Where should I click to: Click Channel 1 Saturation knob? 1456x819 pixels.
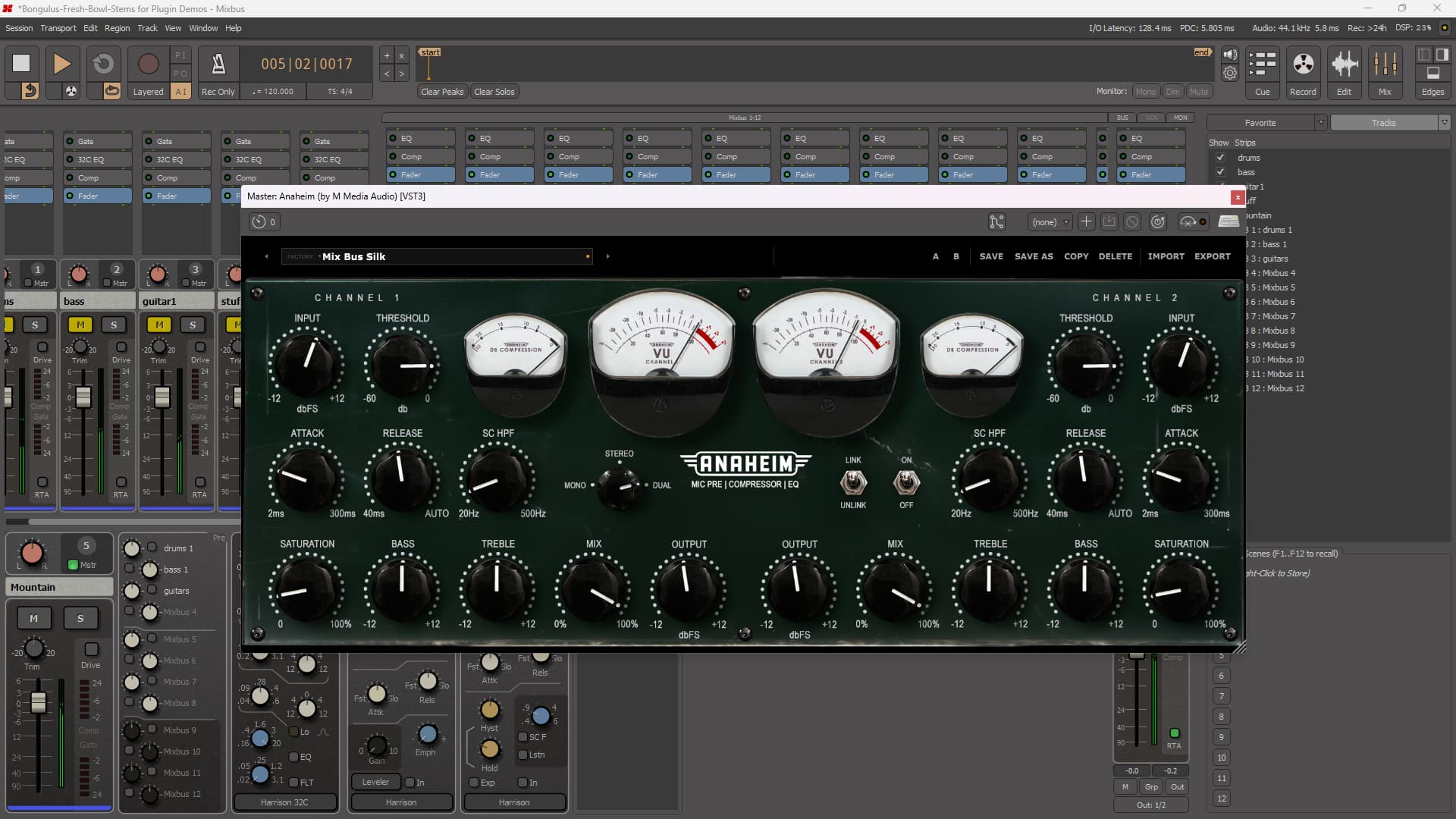306,589
